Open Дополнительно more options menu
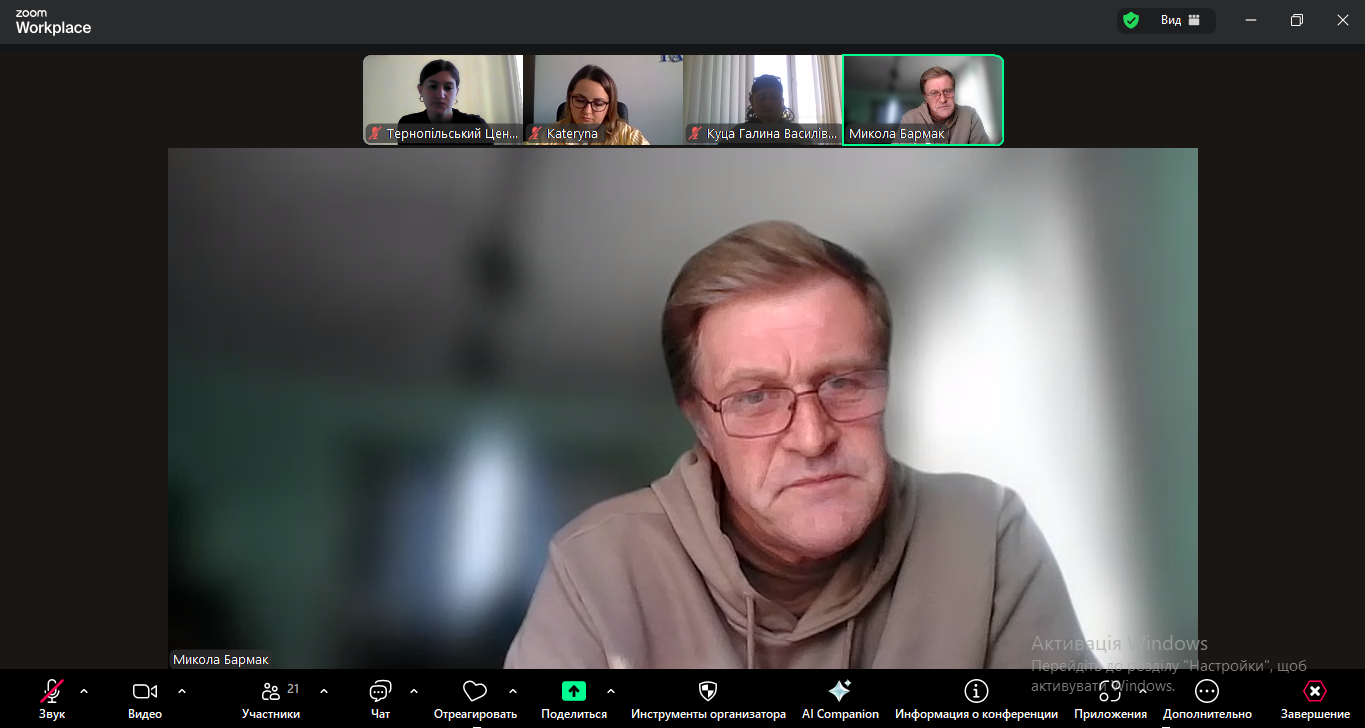Viewport: 1365px width, 728px height. (1207, 692)
